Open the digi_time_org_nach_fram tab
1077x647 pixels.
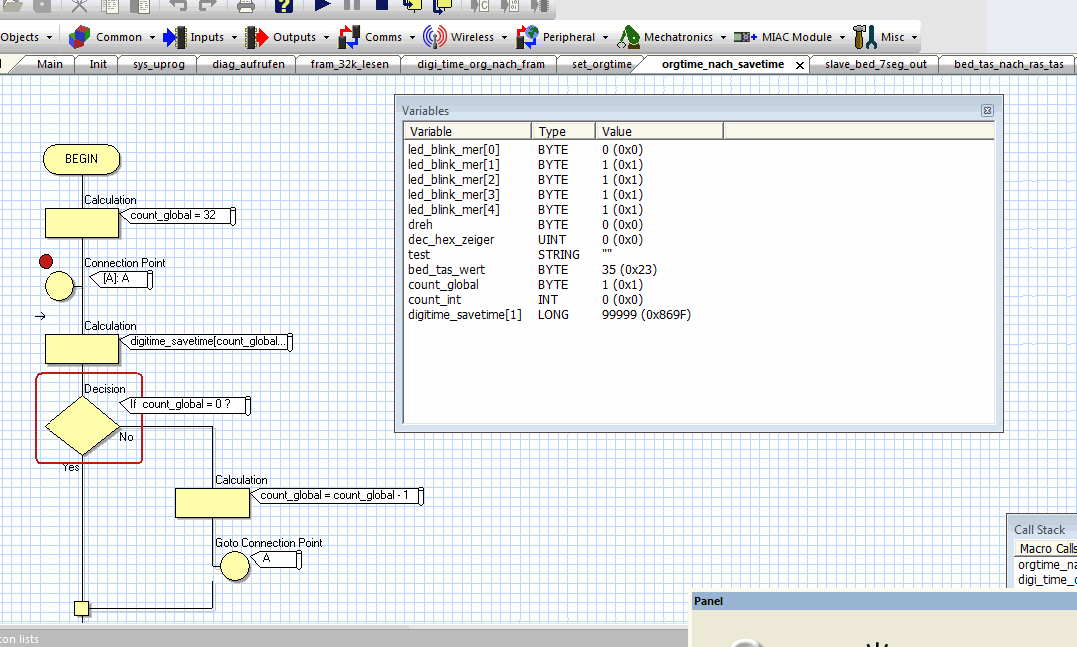481,64
